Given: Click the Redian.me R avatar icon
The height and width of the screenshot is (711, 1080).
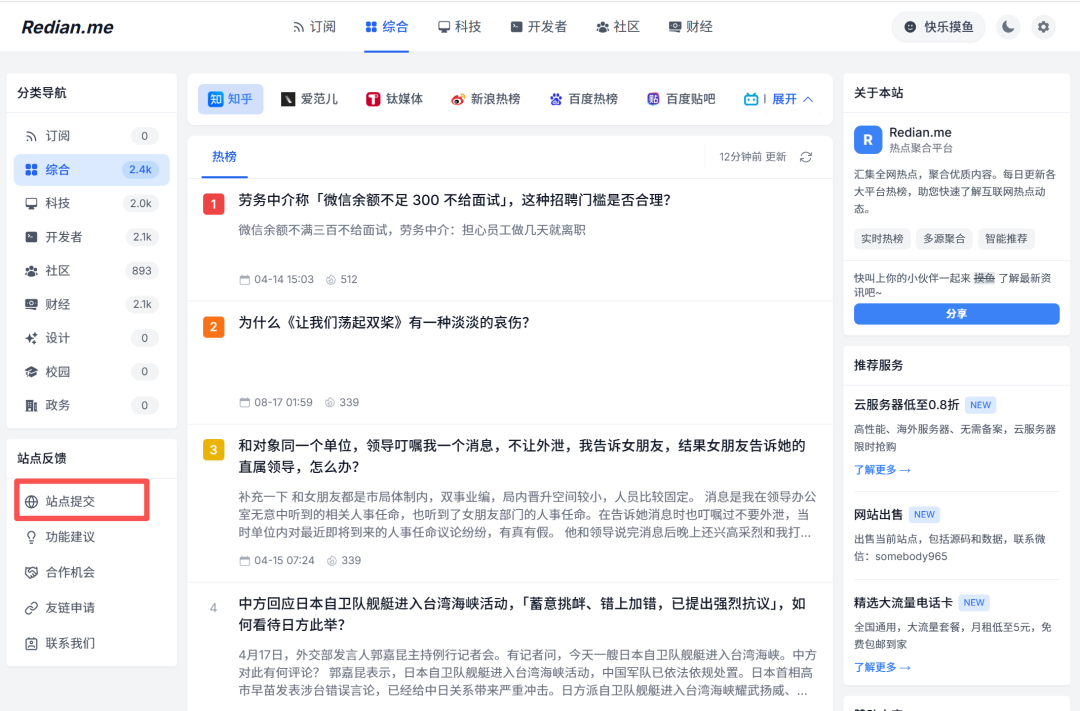Looking at the screenshot, I should pos(868,140).
